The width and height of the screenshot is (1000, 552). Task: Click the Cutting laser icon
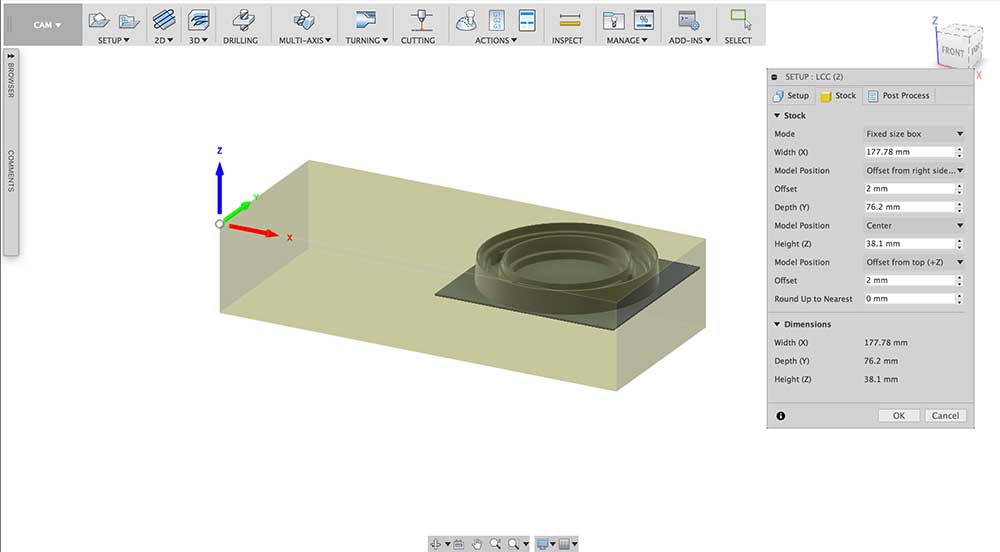coord(421,20)
